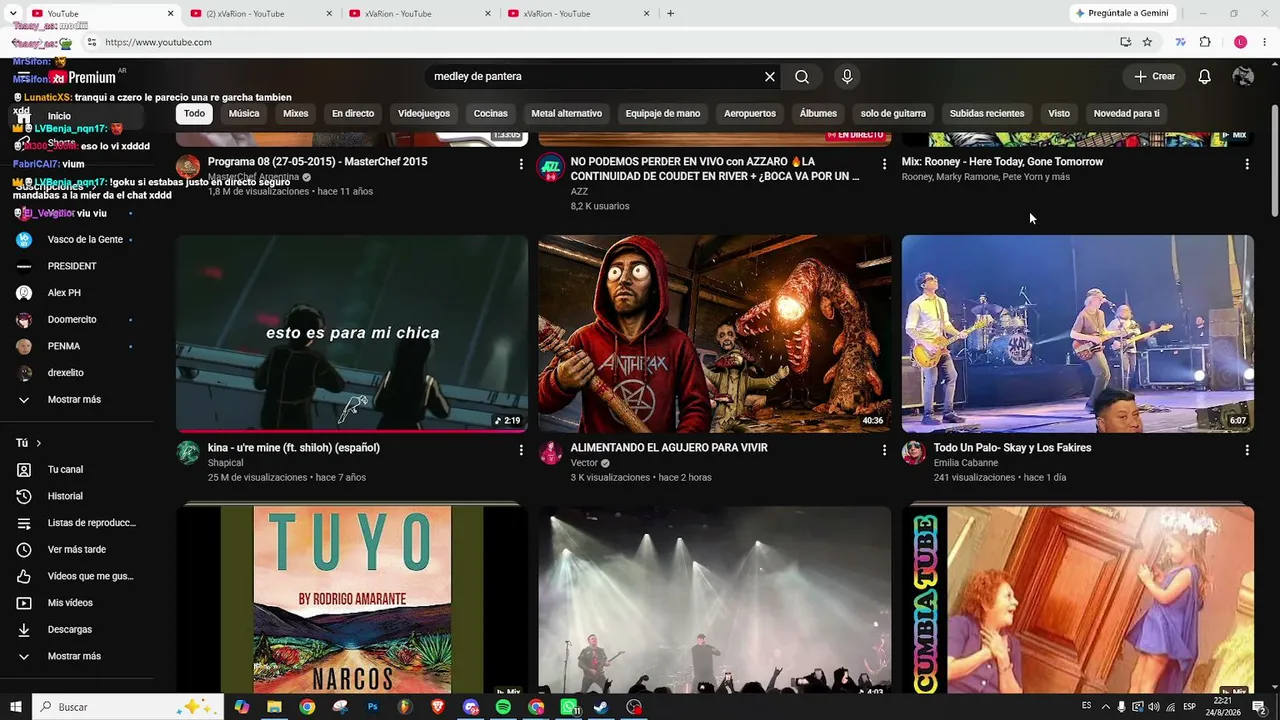
Task: Open YouTube notifications bell
Action: pos(1205,77)
